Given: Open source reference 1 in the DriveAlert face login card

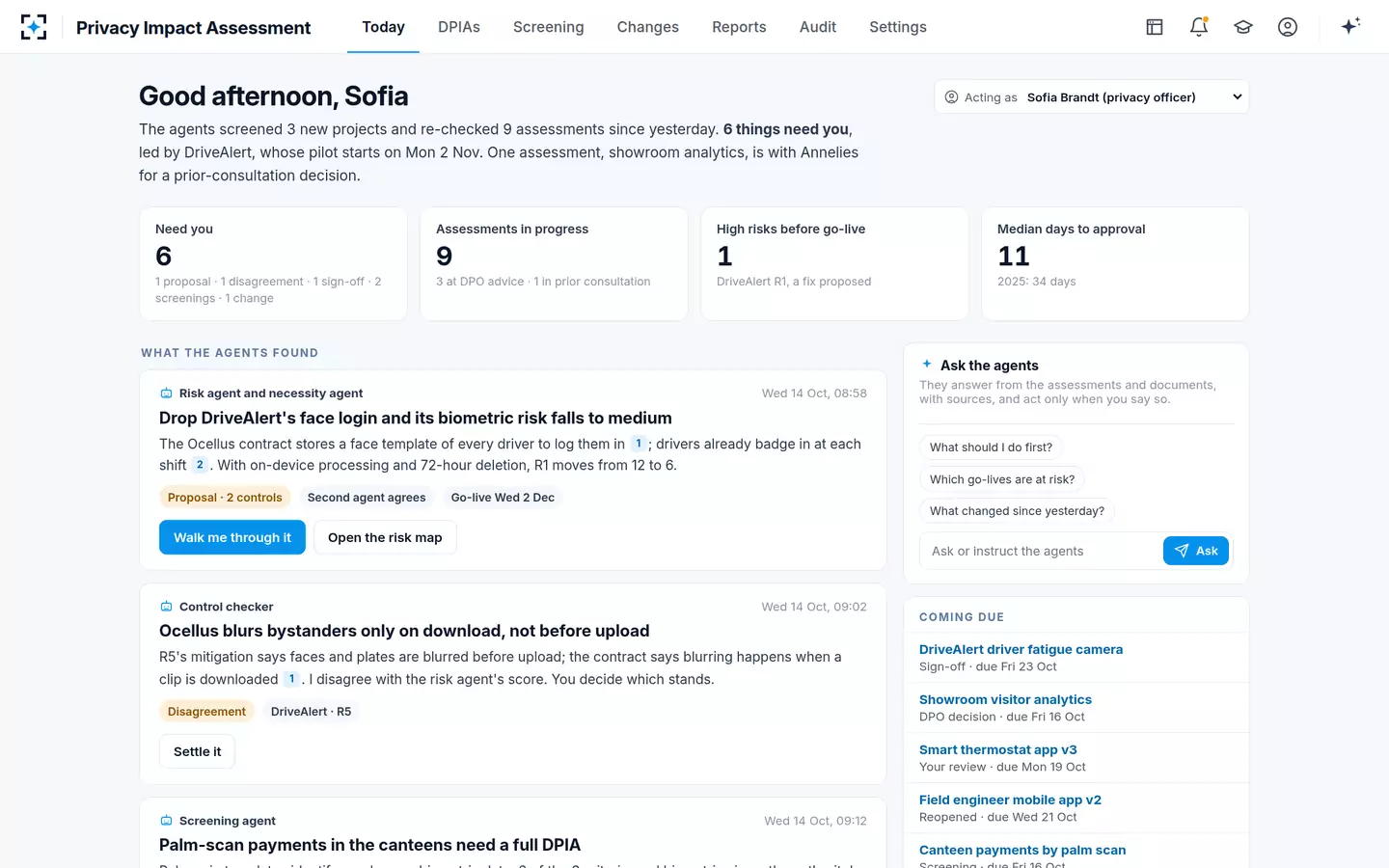Looking at the screenshot, I should (639, 444).
